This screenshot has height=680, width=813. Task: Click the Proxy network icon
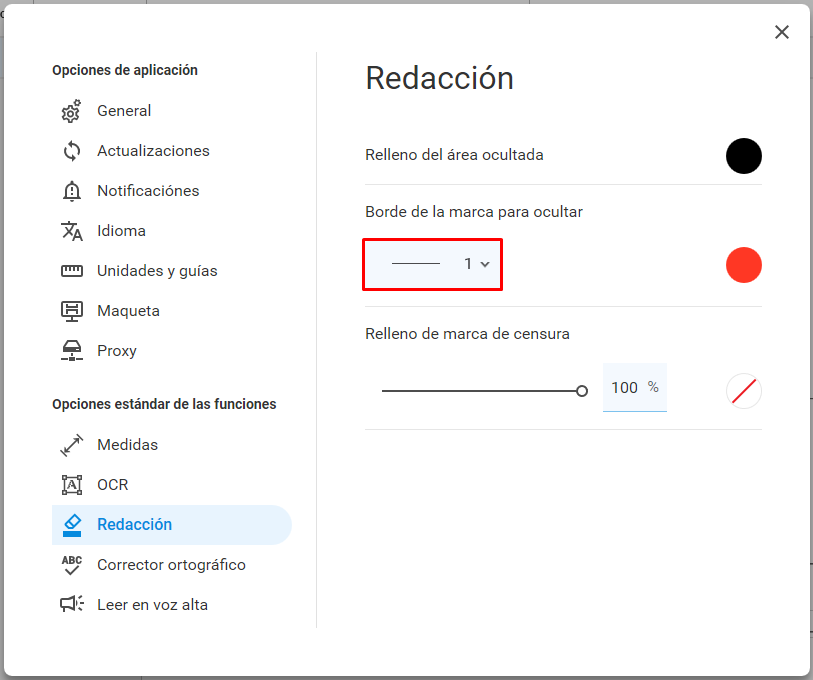coord(72,351)
